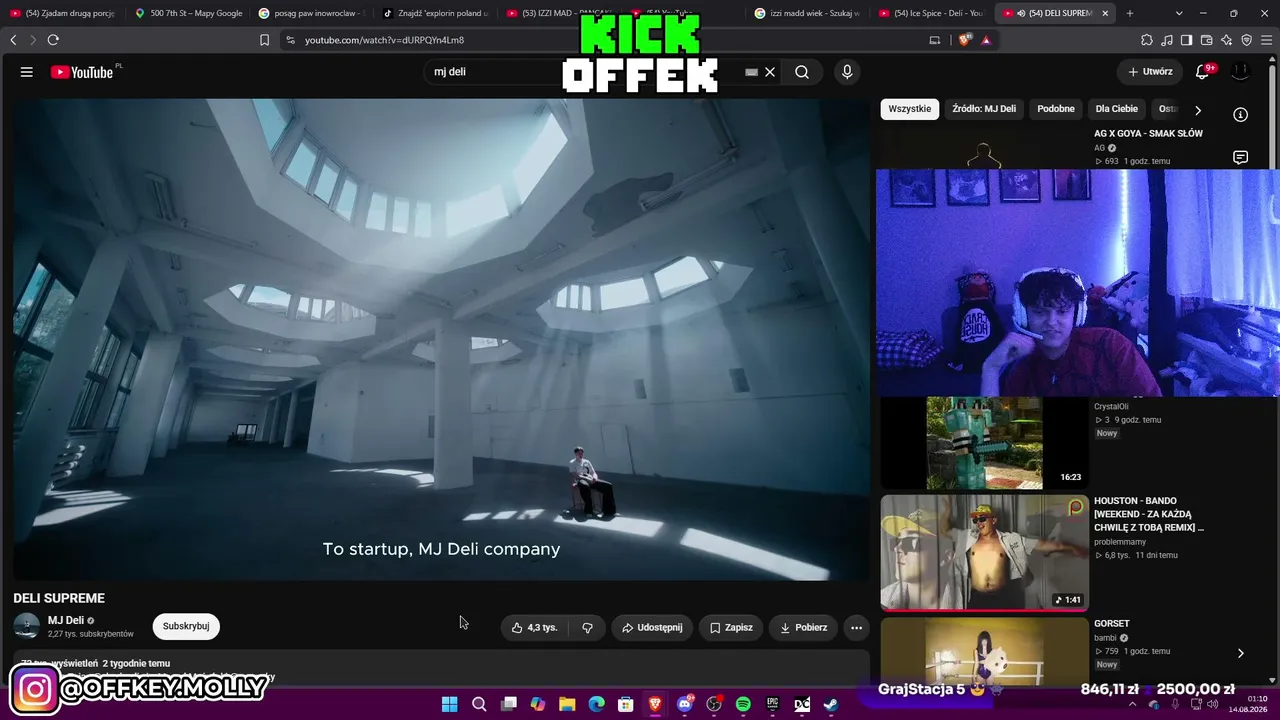Switch to the posąg paw inowroclaw tab
This screenshot has width=1280, height=720.
coord(313,13)
